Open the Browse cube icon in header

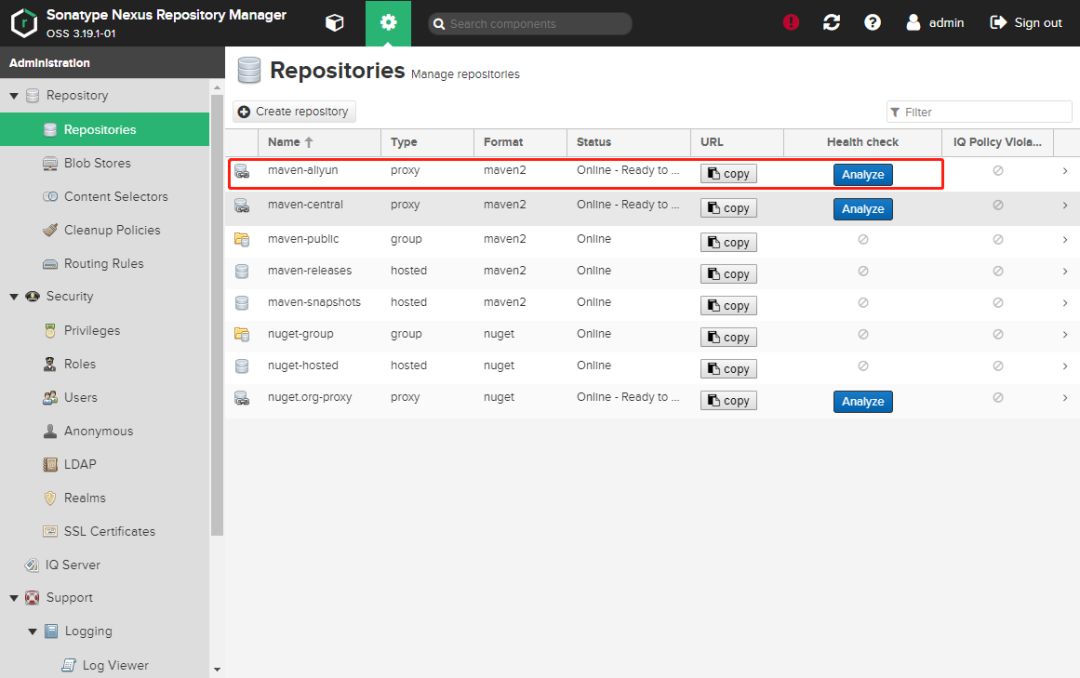[335, 23]
